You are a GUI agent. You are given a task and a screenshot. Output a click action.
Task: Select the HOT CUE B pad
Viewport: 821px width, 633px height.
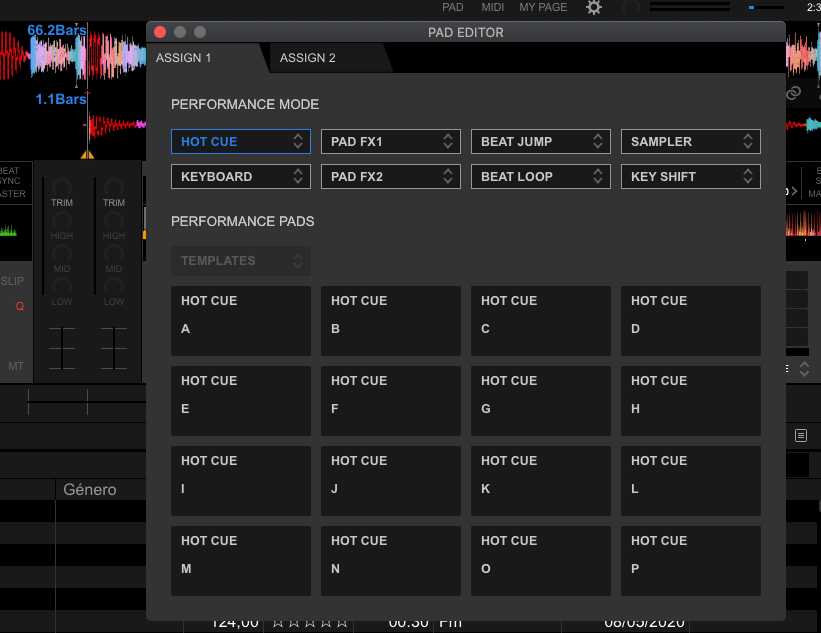pos(391,321)
